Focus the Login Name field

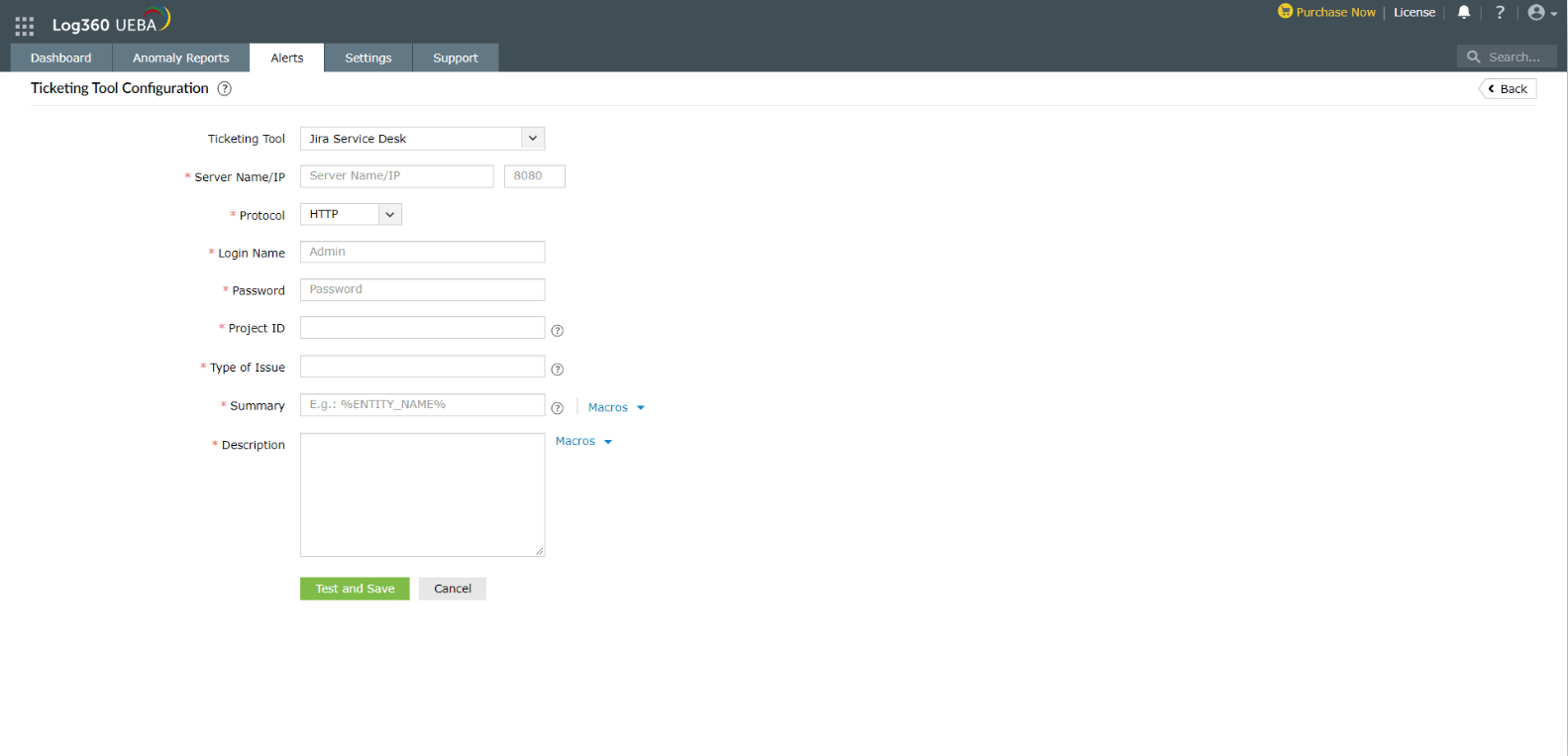click(422, 252)
